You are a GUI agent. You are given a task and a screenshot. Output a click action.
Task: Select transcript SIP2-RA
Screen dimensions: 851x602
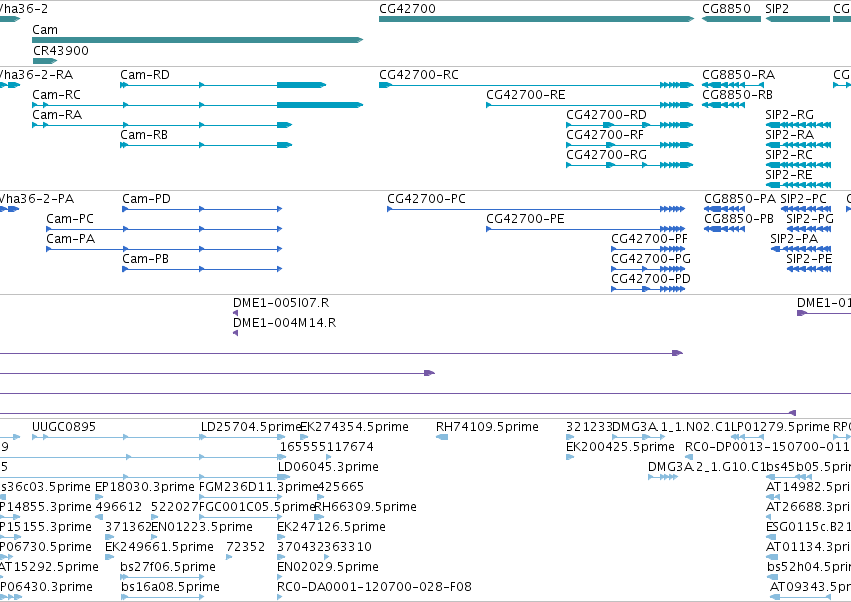coord(798,145)
